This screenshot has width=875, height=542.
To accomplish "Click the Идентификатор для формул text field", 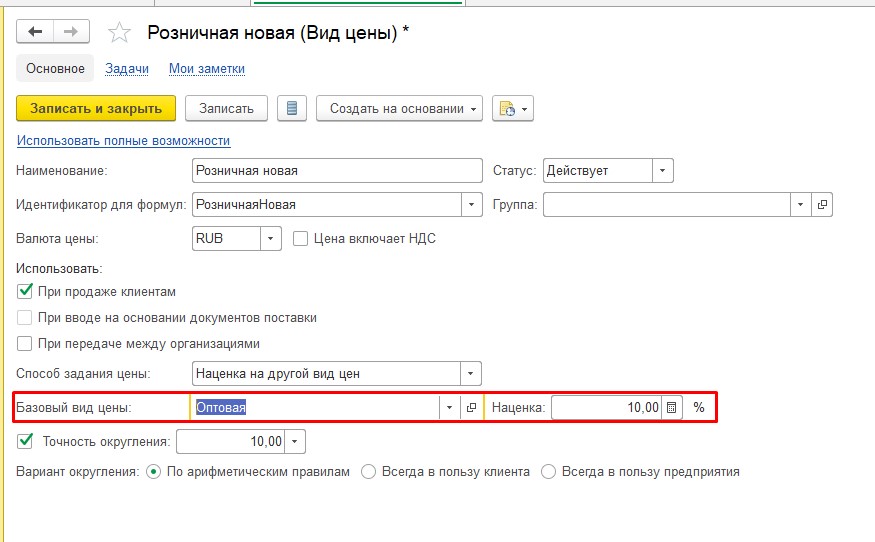I will point(327,204).
